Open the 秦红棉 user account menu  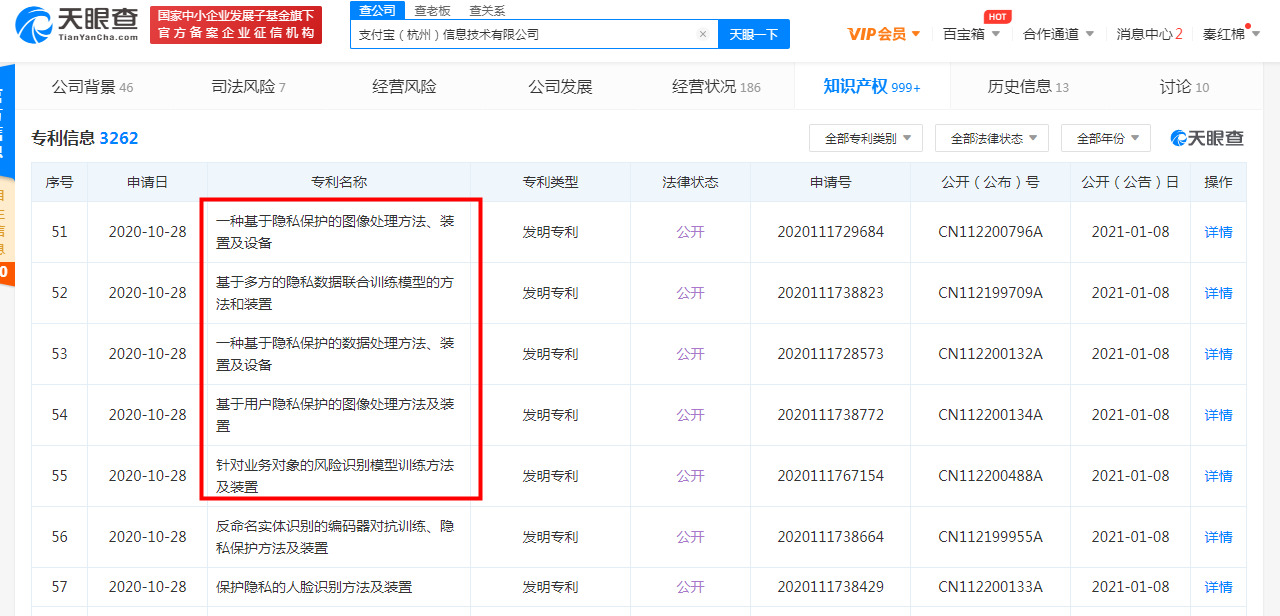(x=1231, y=34)
